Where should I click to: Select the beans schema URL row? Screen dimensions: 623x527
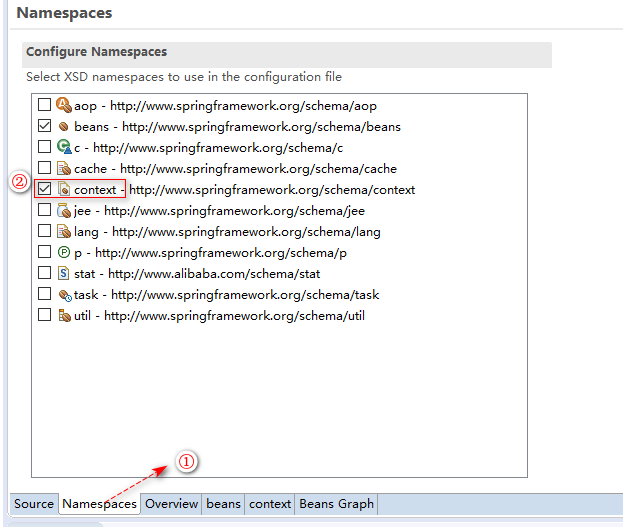coord(261,127)
